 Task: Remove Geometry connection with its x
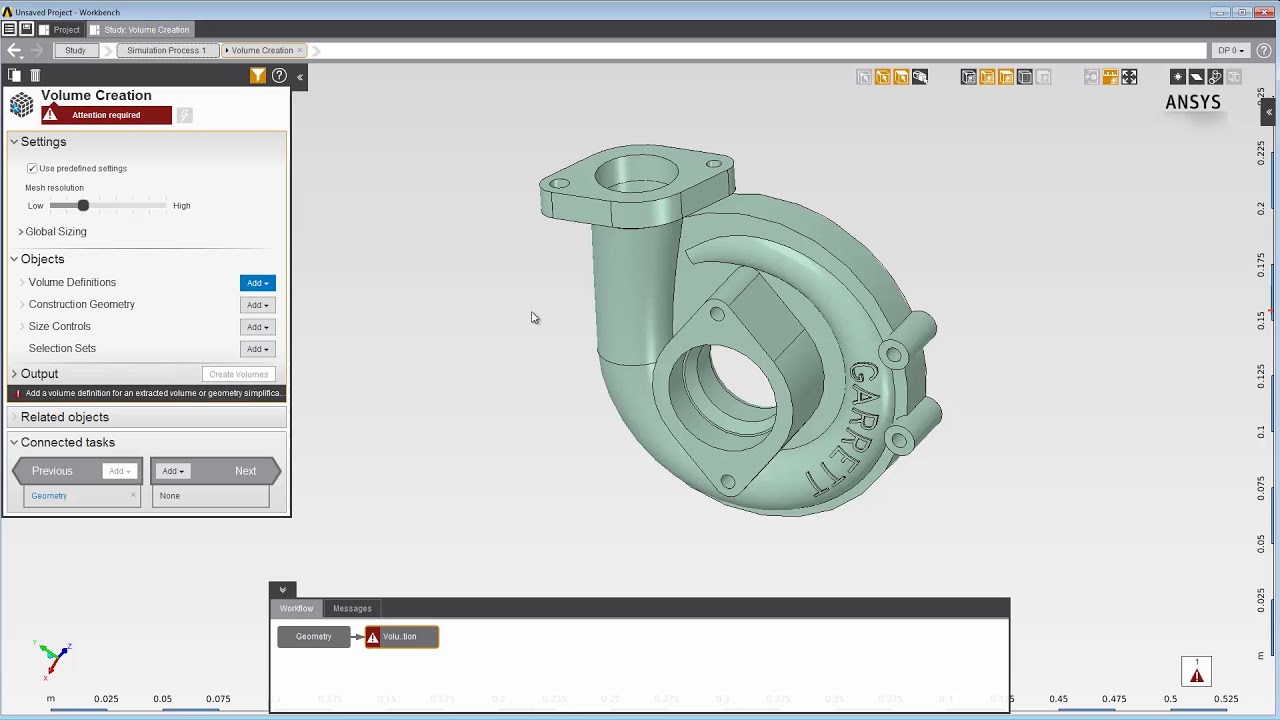133,495
